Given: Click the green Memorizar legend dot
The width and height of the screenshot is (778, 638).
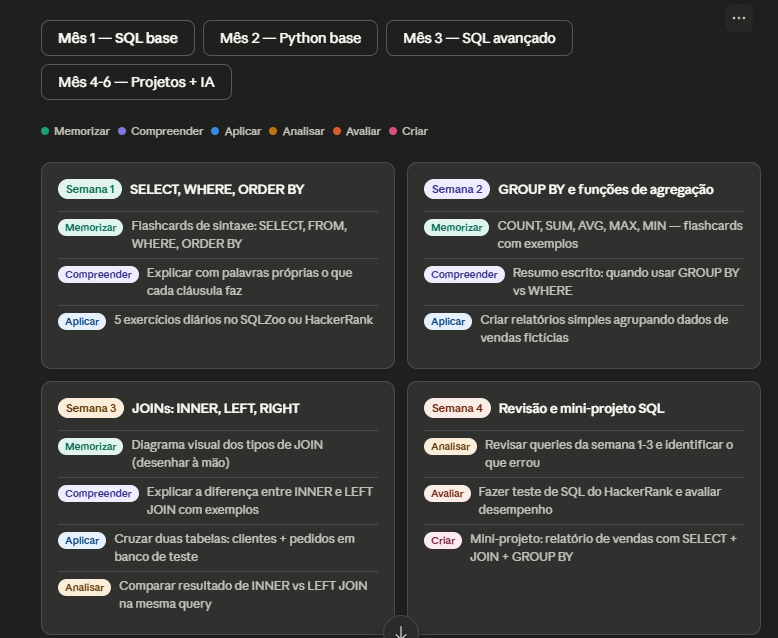Looking at the screenshot, I should (45, 131).
